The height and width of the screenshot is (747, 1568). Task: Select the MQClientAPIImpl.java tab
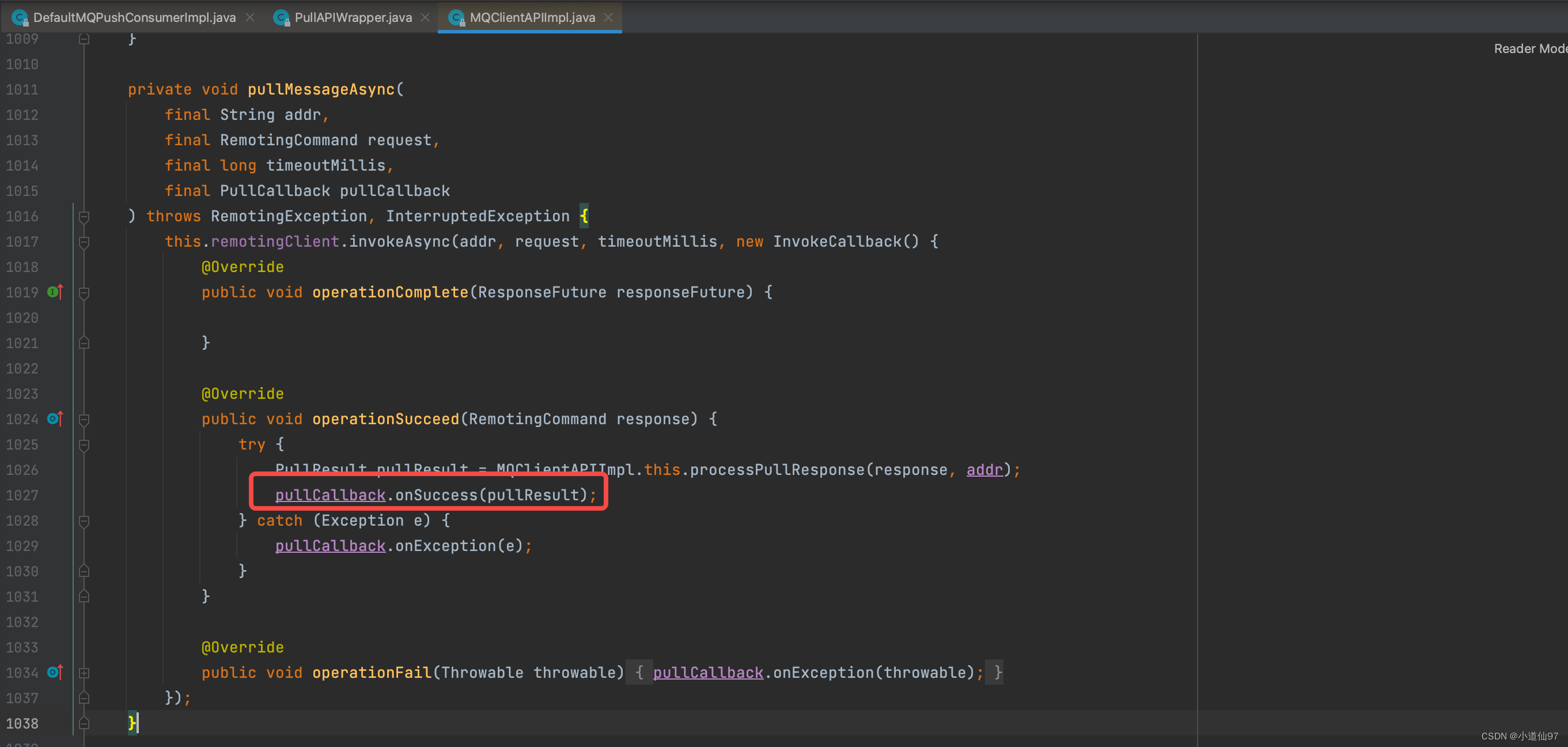click(x=532, y=17)
